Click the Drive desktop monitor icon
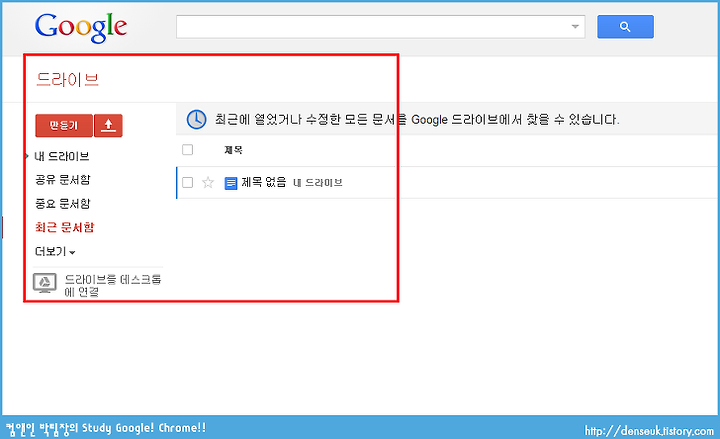720x439 pixels. click(x=45, y=283)
